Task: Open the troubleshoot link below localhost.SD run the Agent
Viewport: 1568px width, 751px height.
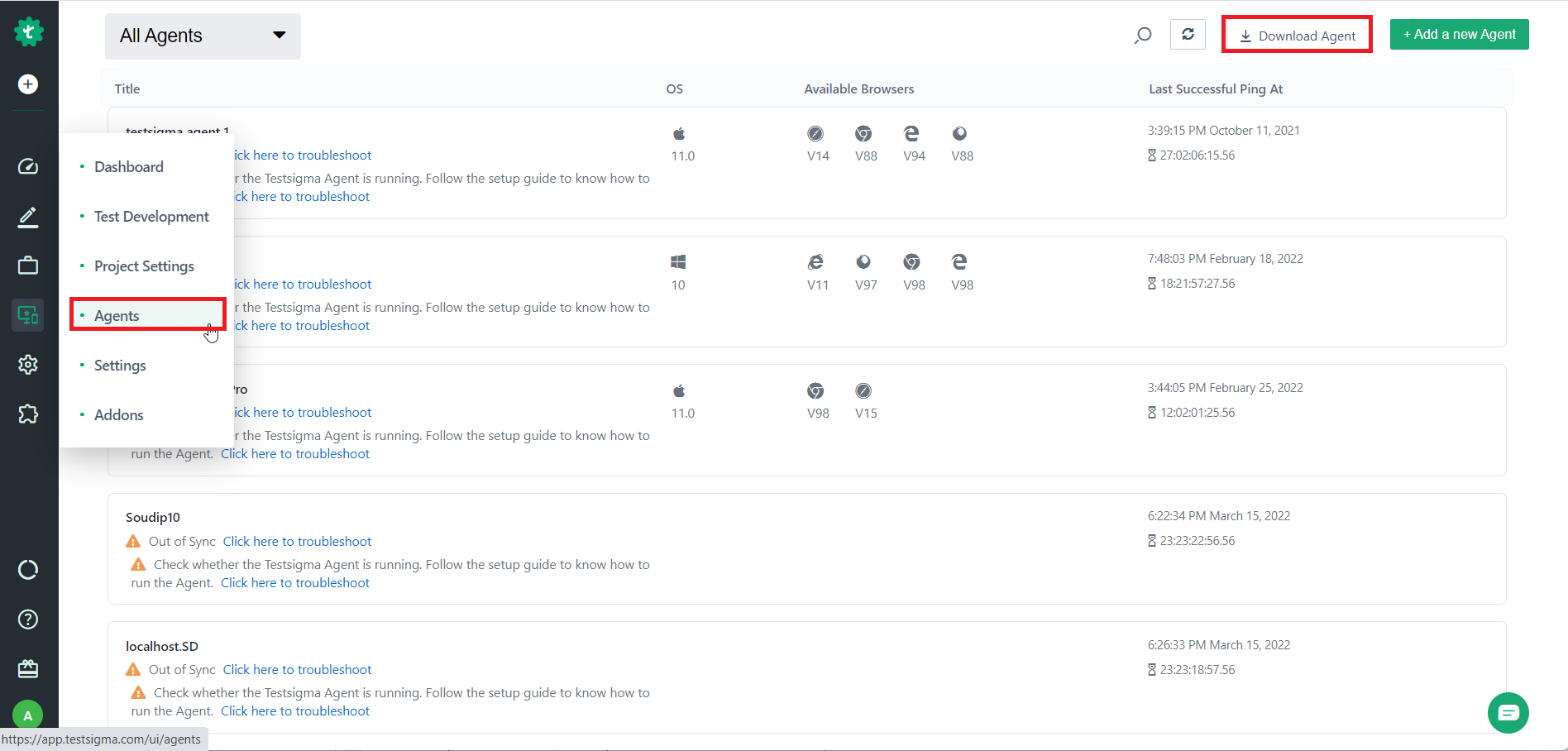Action: point(295,710)
